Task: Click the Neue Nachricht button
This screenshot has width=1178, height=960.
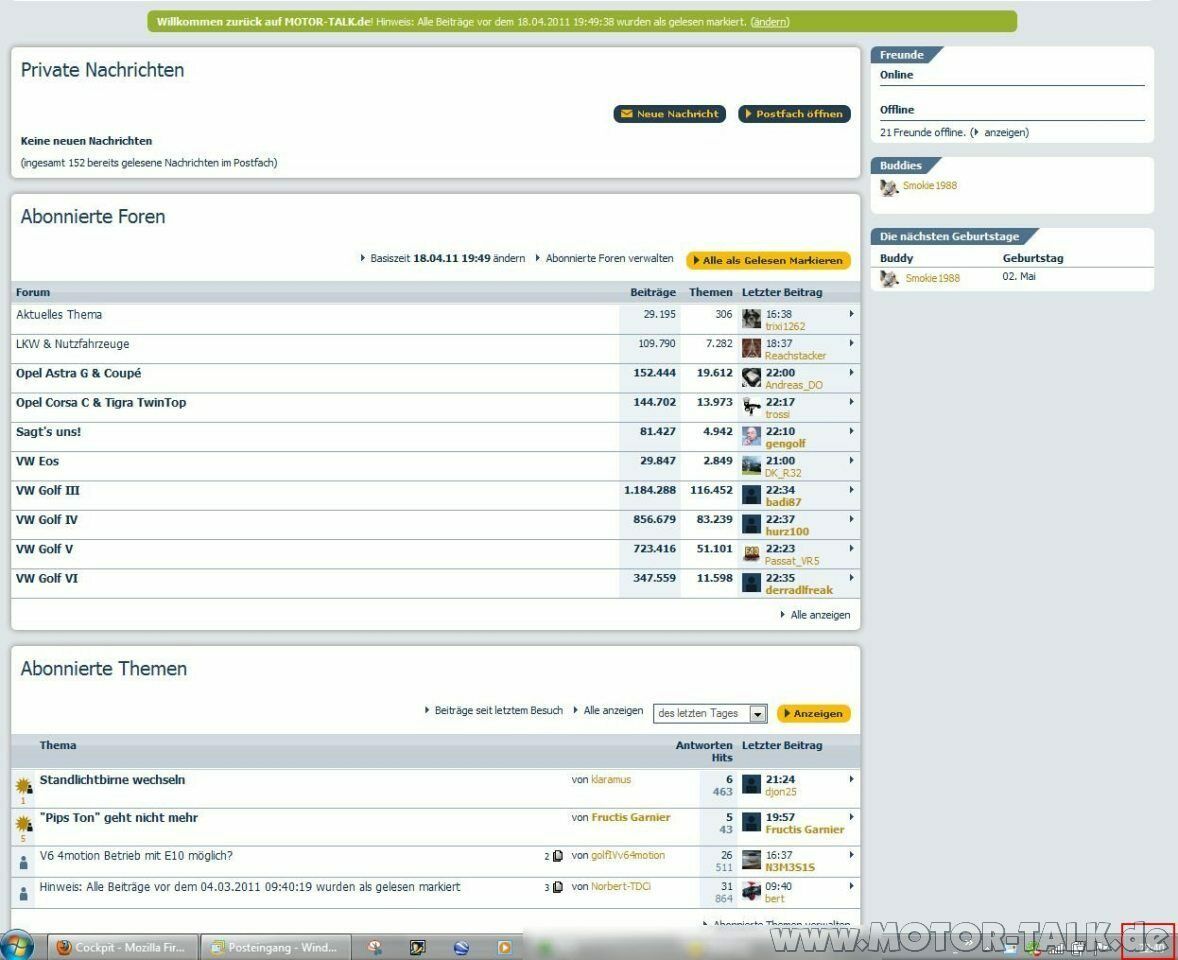Action: coord(669,114)
